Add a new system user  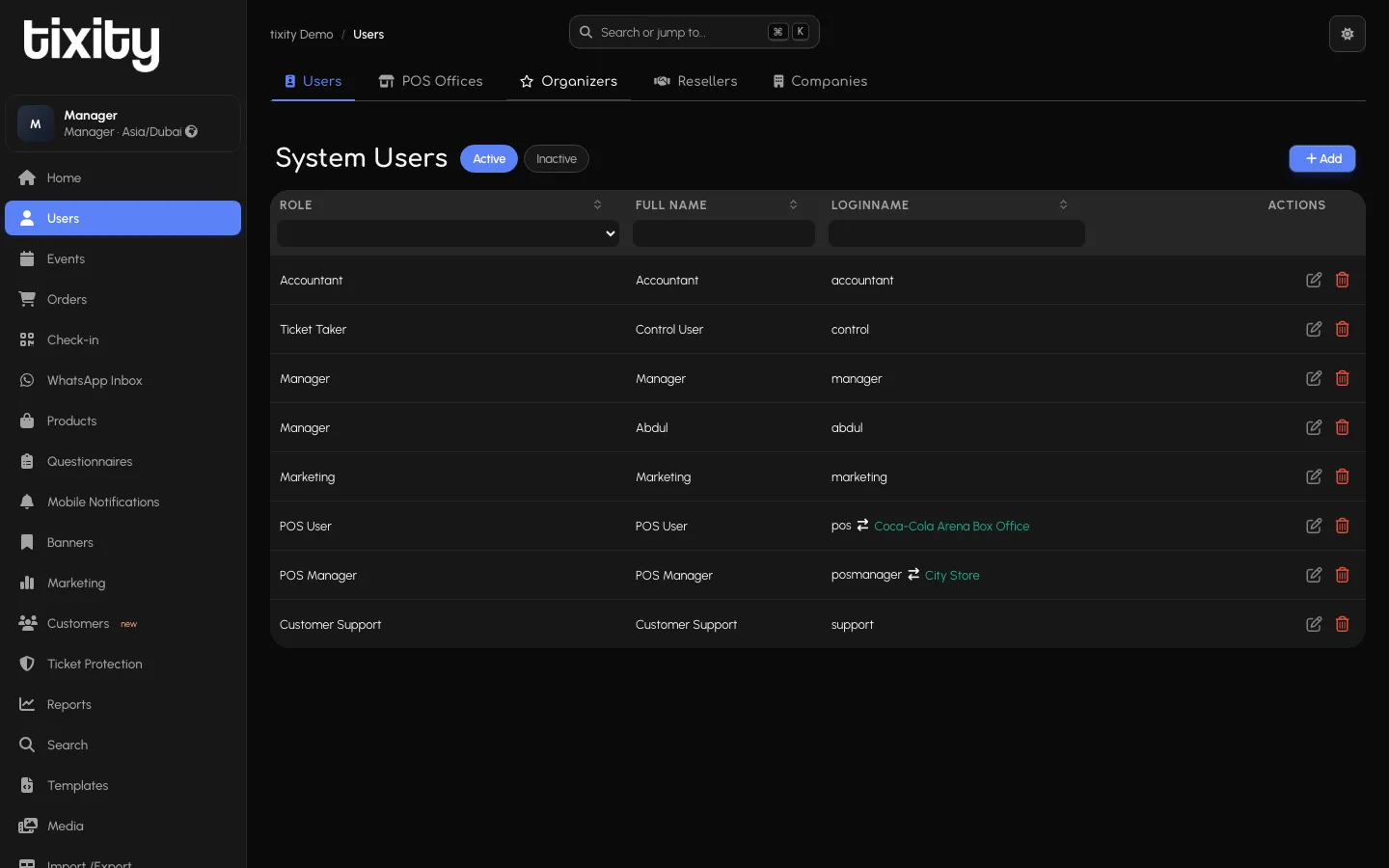point(1322,159)
